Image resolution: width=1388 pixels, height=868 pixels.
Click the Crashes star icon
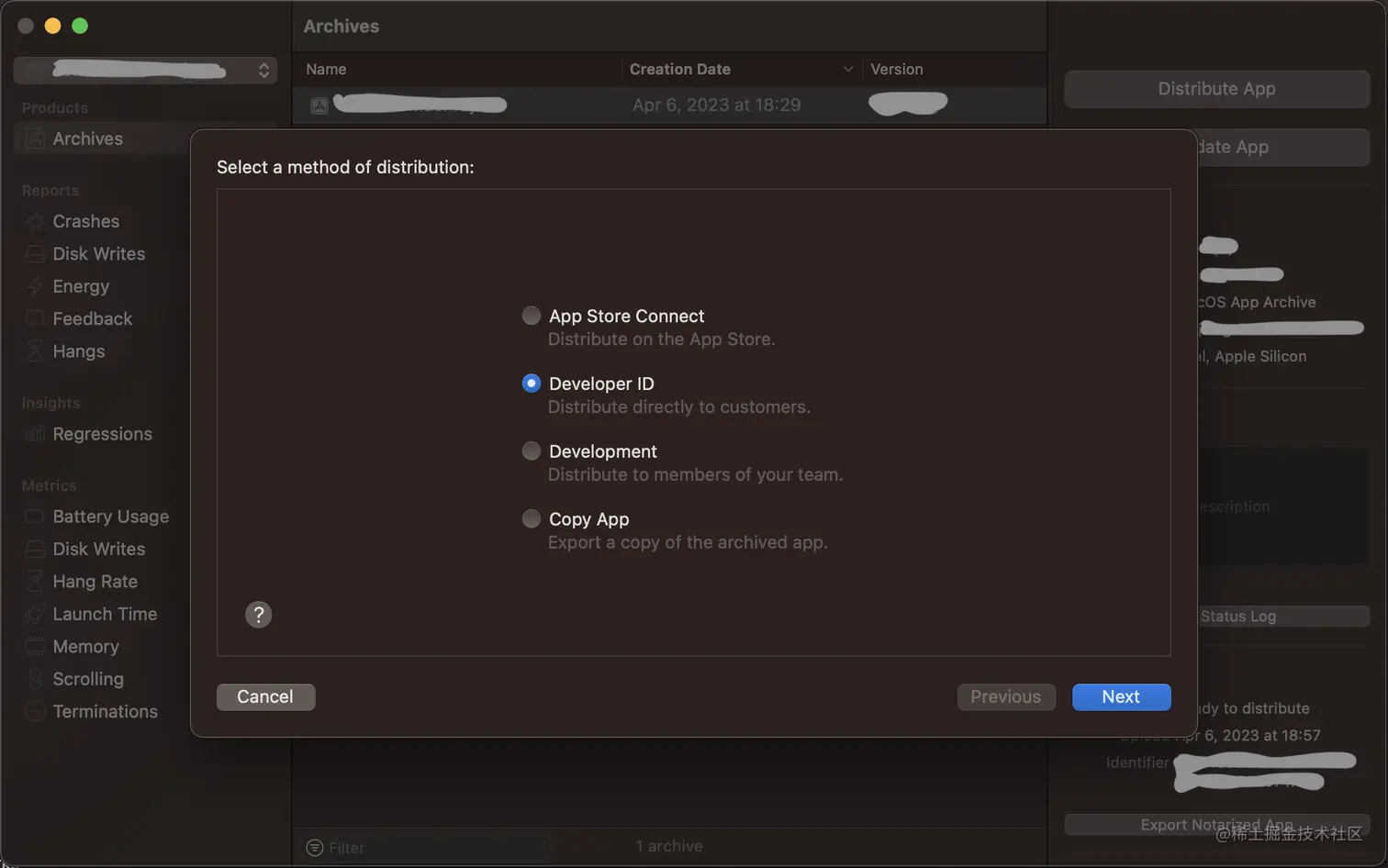(35, 221)
